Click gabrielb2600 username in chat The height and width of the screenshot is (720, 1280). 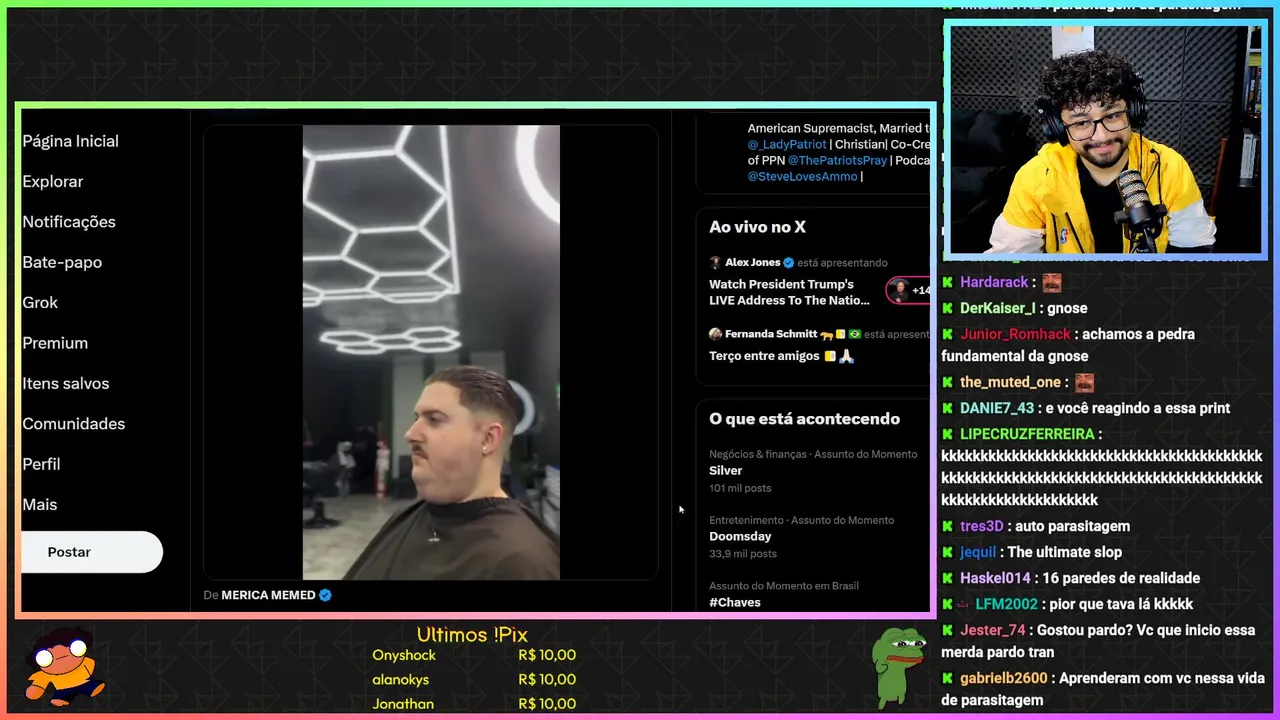point(1003,678)
